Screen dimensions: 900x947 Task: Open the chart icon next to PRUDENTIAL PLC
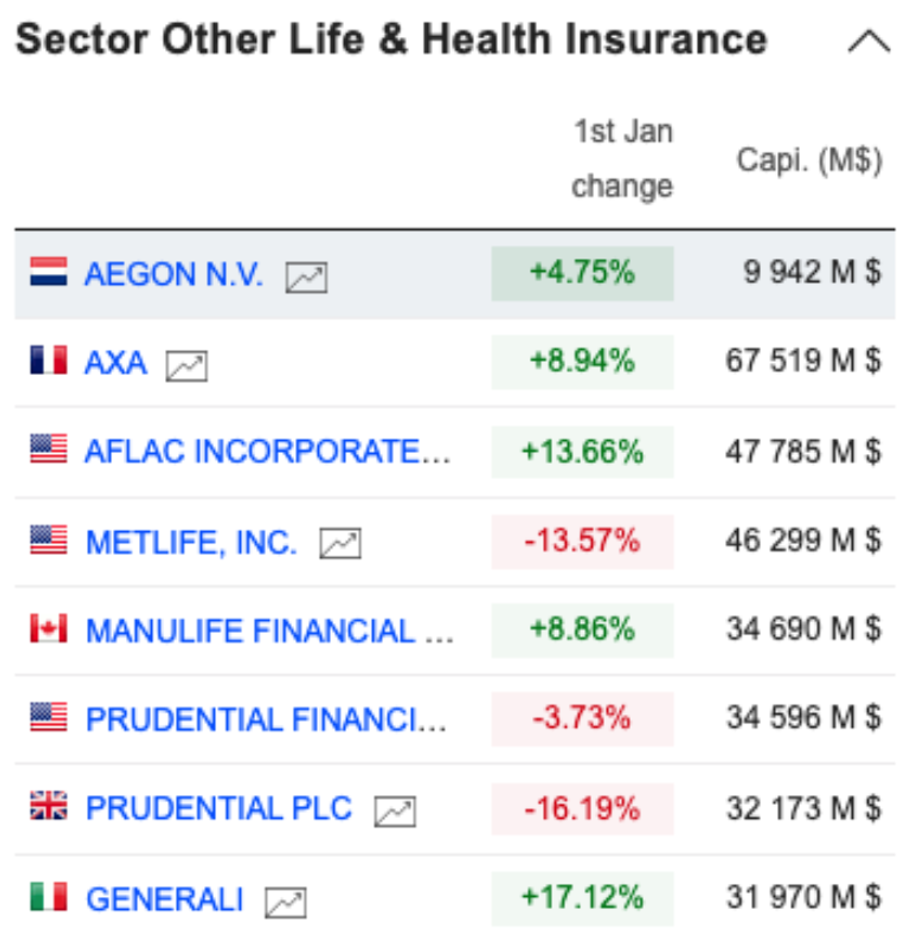pos(395,811)
